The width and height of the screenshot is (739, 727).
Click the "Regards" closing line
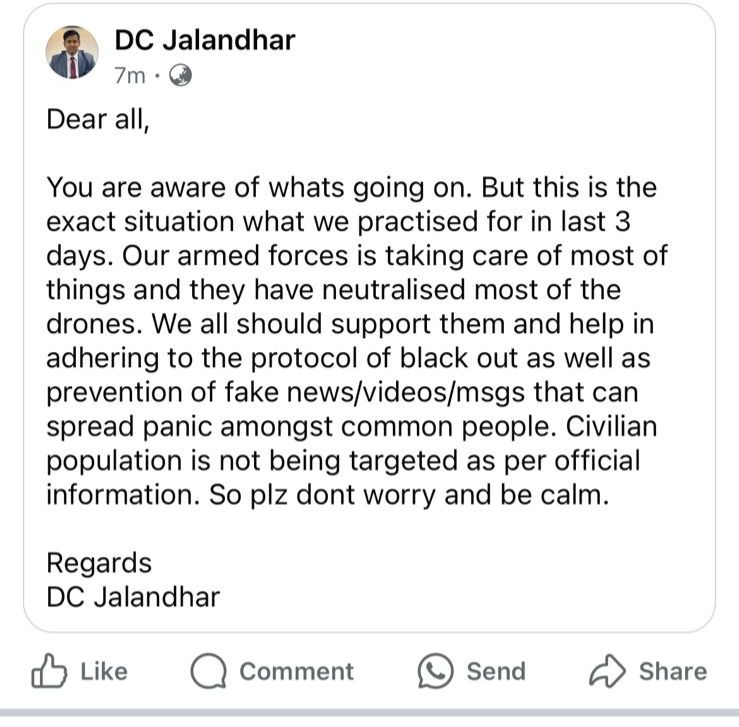coord(99,562)
